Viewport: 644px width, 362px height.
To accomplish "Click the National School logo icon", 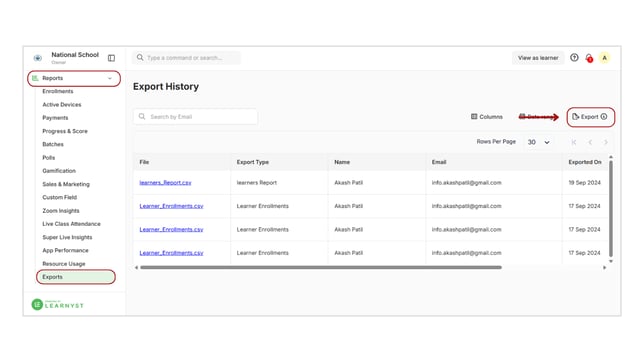I will point(38,58).
